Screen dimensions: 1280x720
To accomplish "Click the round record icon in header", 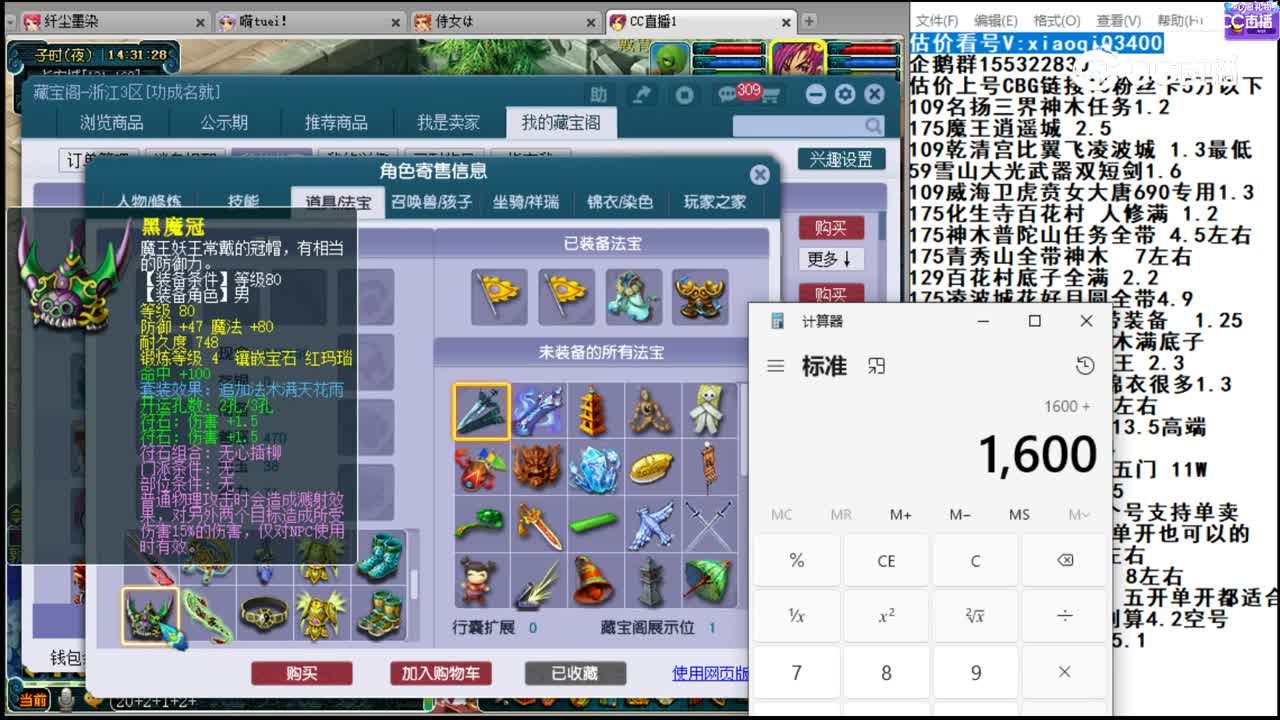I will (x=685, y=95).
